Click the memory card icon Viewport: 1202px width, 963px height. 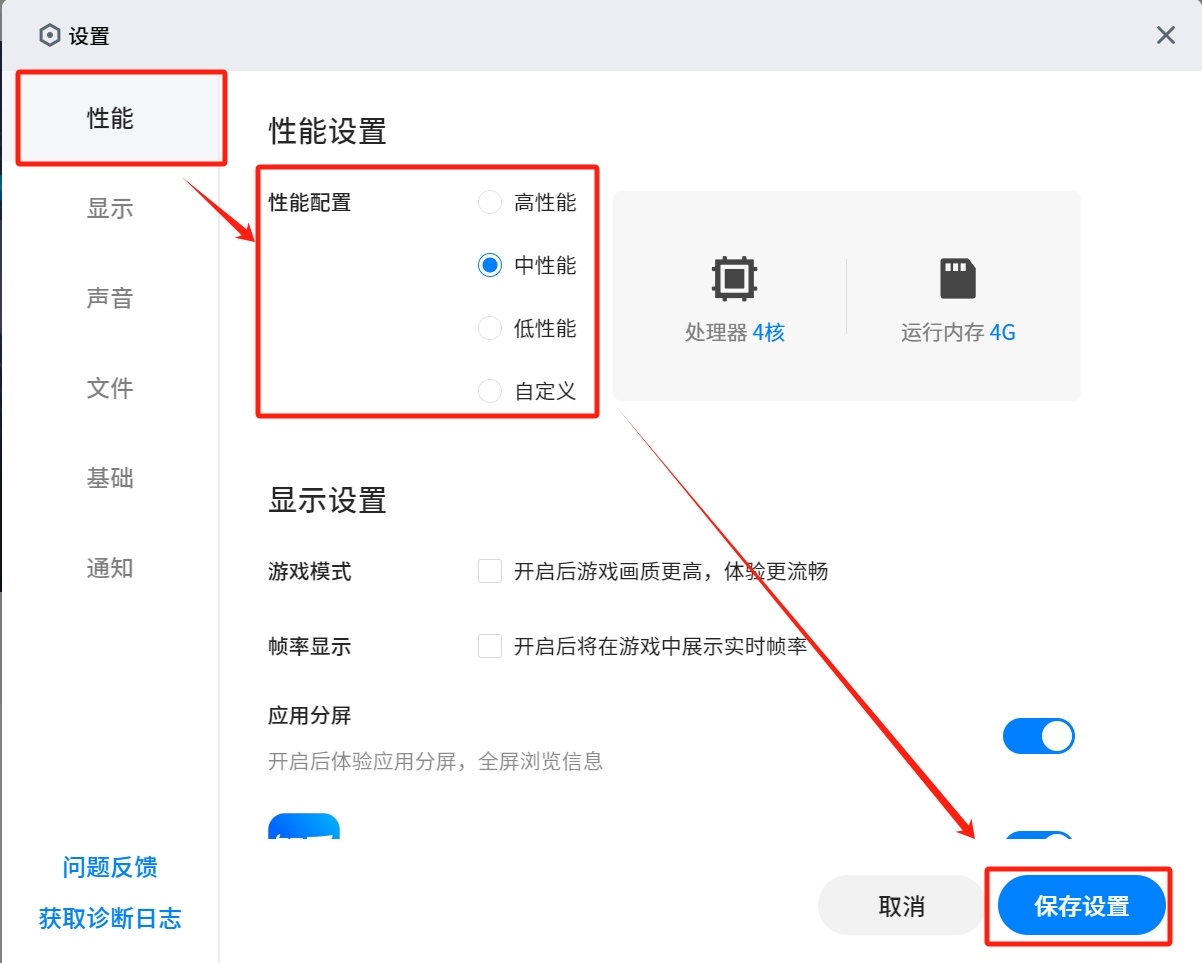pyautogui.click(x=958, y=278)
